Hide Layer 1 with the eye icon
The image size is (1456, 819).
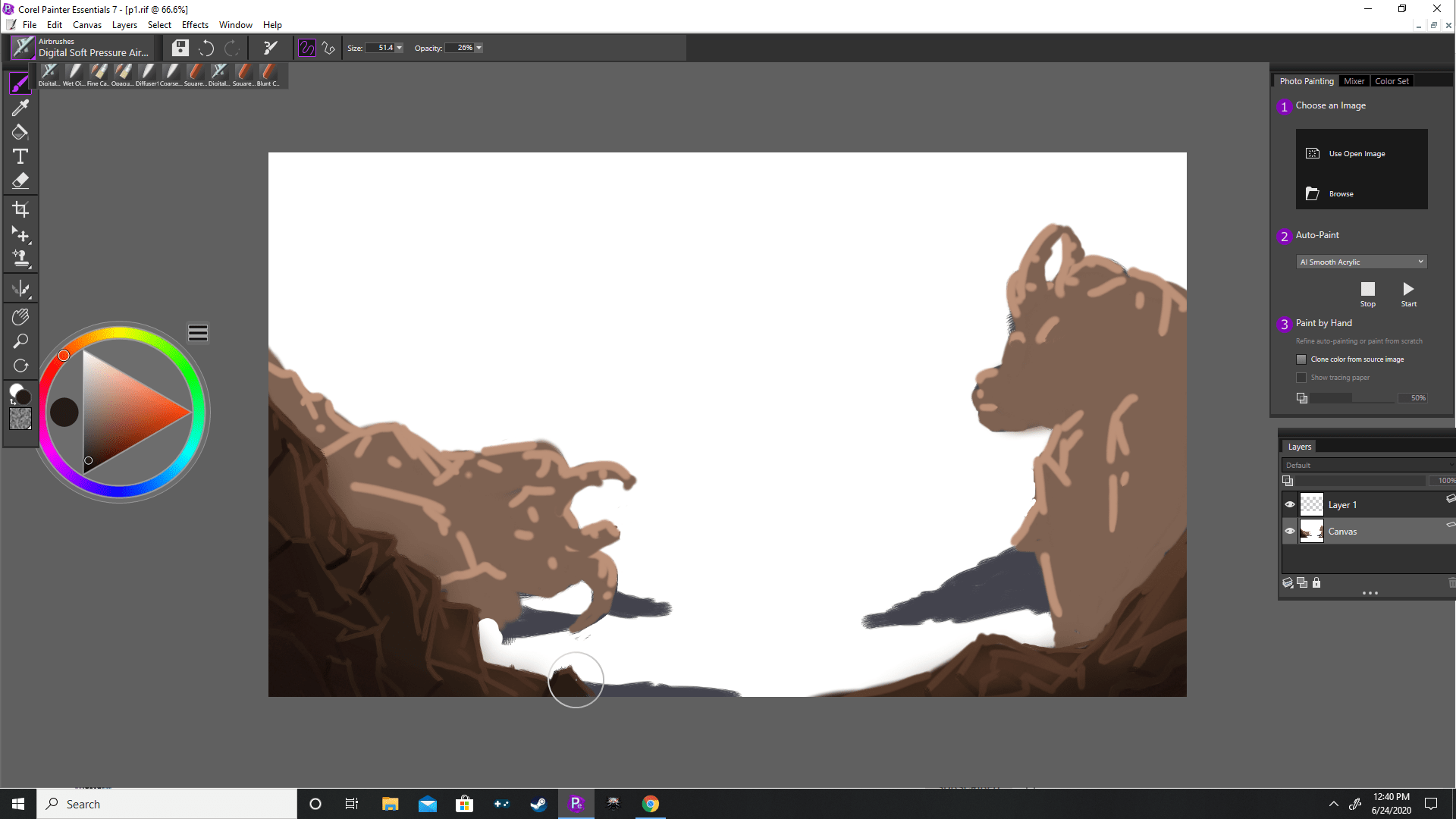1289,504
